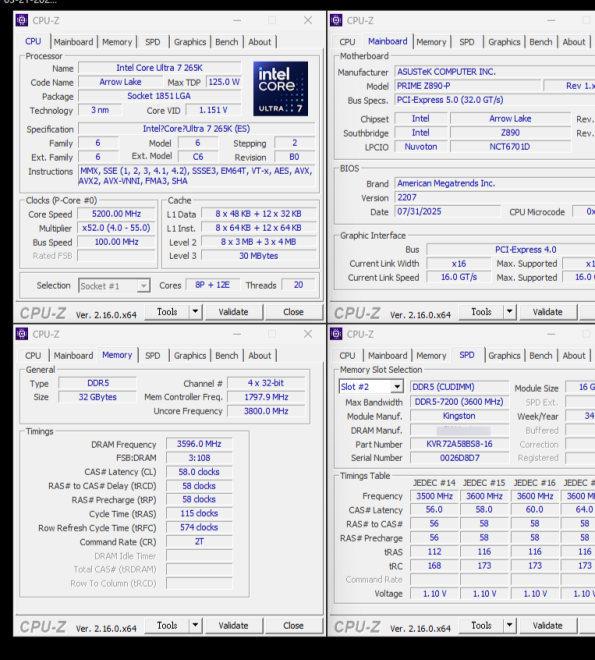Select the Memory tab in the Mainboard window
The width and height of the screenshot is (595, 660).
(x=431, y=42)
